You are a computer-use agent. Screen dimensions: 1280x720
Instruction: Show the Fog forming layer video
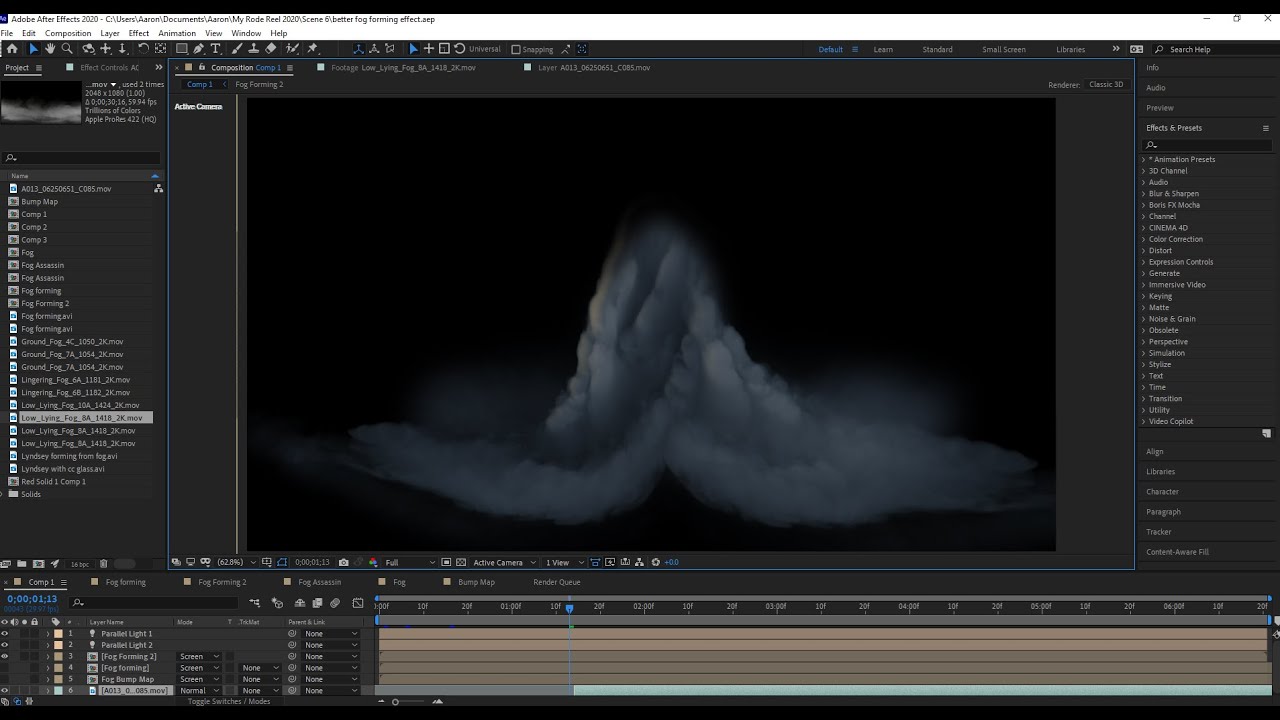(x=5, y=668)
